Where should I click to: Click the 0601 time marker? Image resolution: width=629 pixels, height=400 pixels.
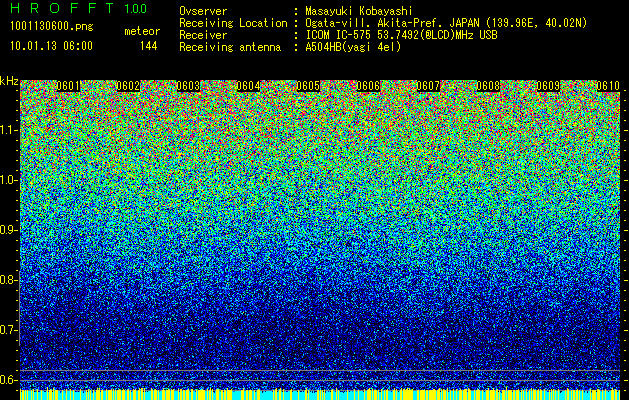tap(68, 86)
